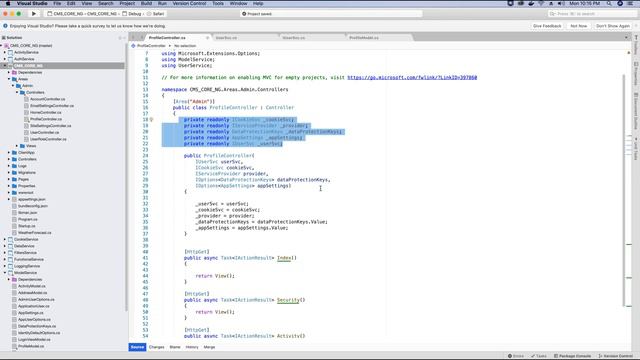Click the Not Now button
The width and height of the screenshot is (640, 360).
(579, 26)
